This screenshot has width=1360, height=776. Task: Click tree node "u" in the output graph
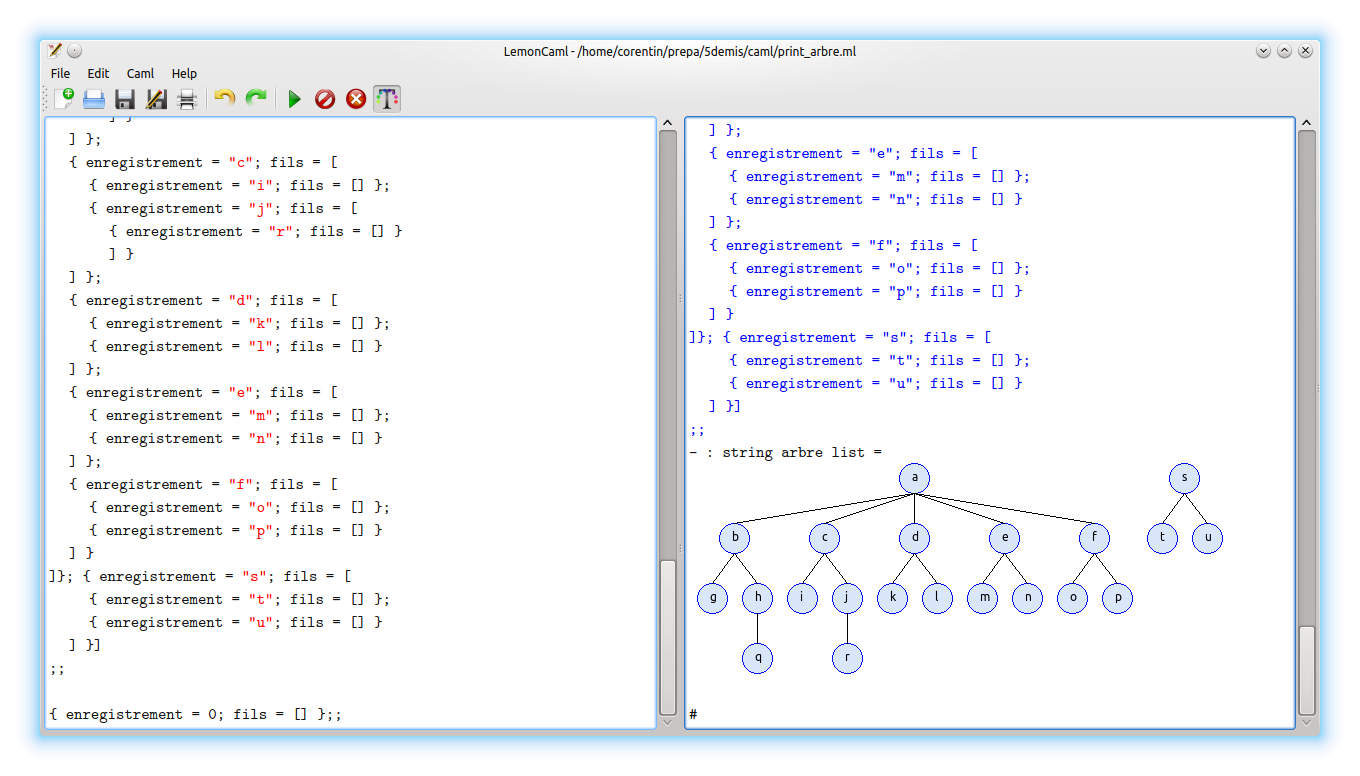click(x=1207, y=538)
